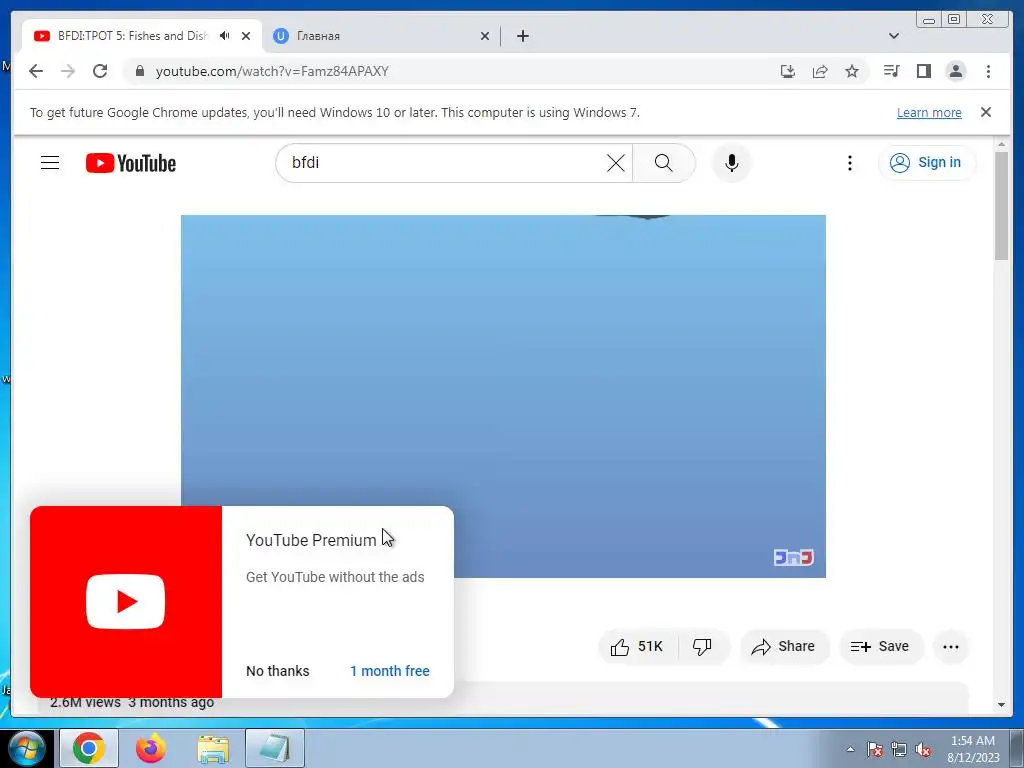1024x768 pixels.
Task: Click the install/download page icon in address bar
Action: click(x=788, y=71)
